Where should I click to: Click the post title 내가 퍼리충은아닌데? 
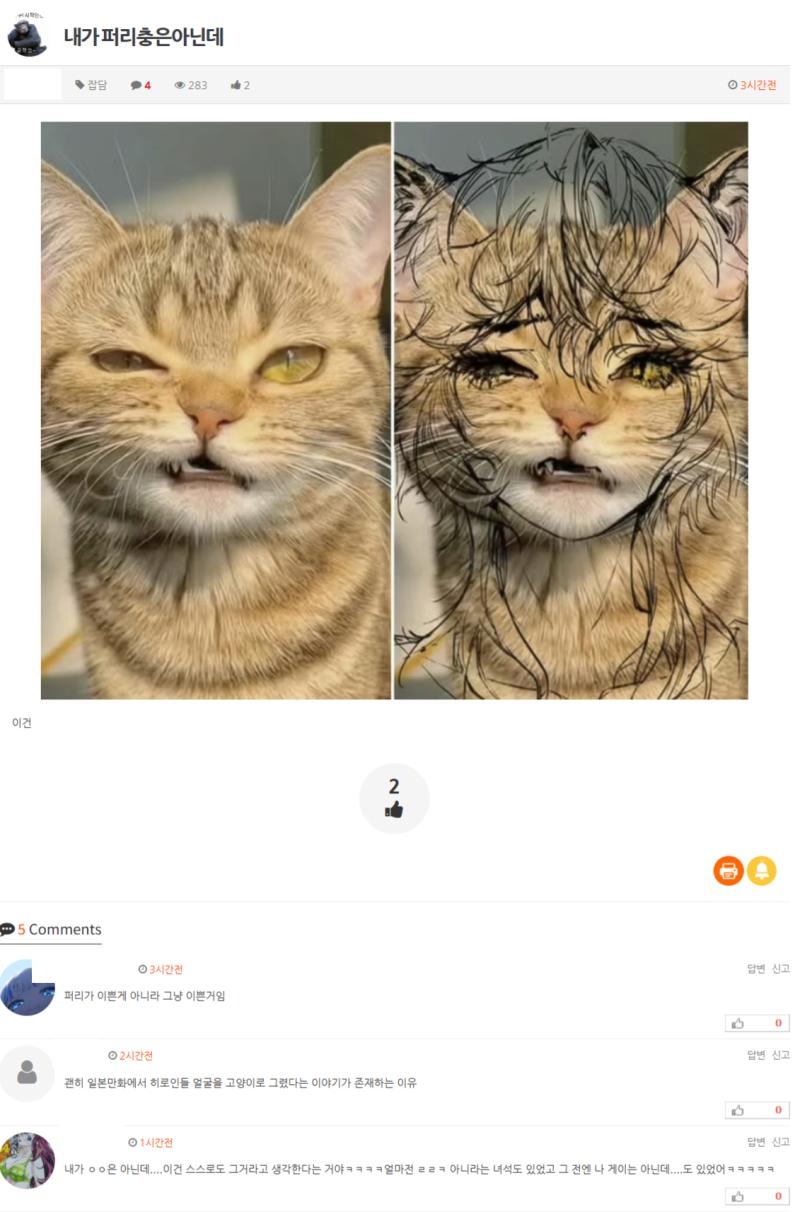point(143,37)
